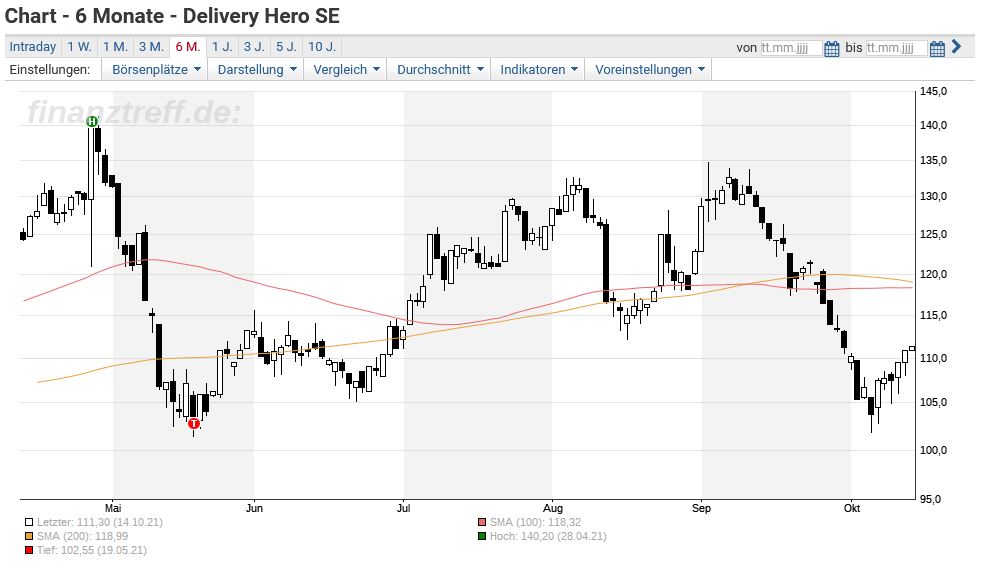
Task: Select the 1 W. timeframe tab
Action: (x=80, y=47)
